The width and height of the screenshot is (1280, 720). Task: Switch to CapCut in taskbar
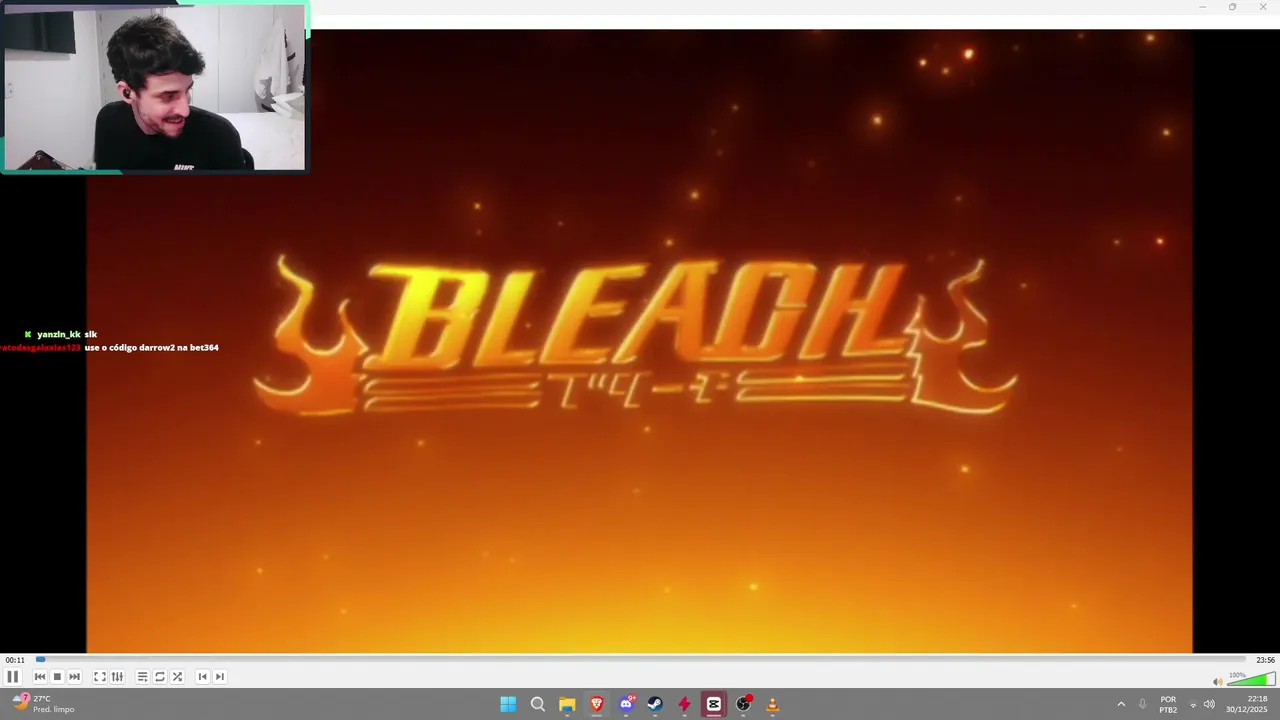[x=714, y=704]
